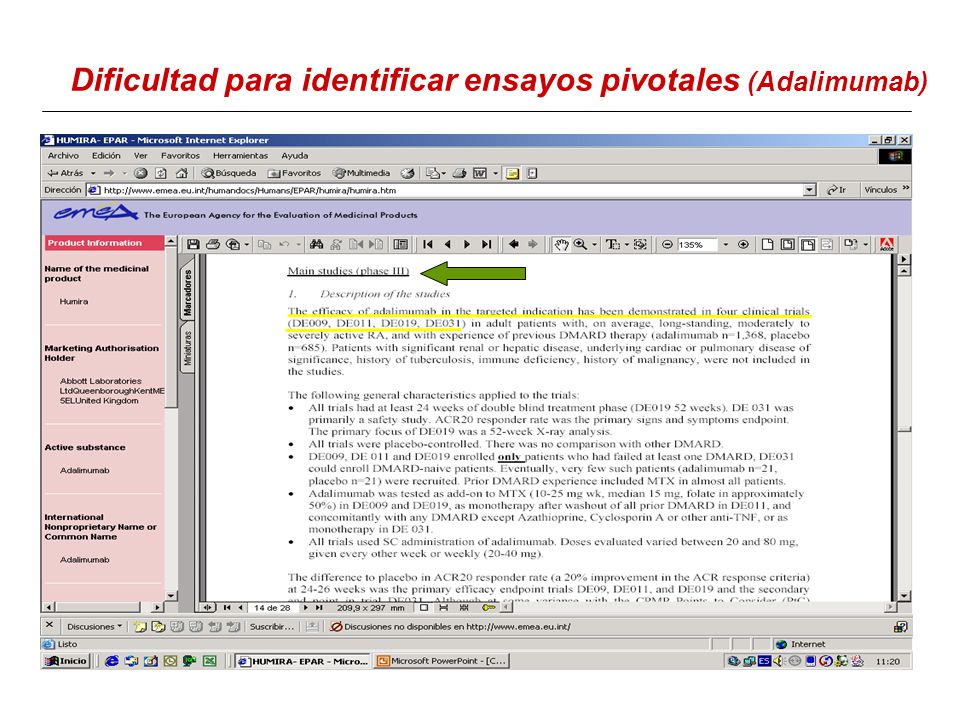960x720 pixels.
Task: Open the Ayuda menu
Action: click(x=294, y=156)
